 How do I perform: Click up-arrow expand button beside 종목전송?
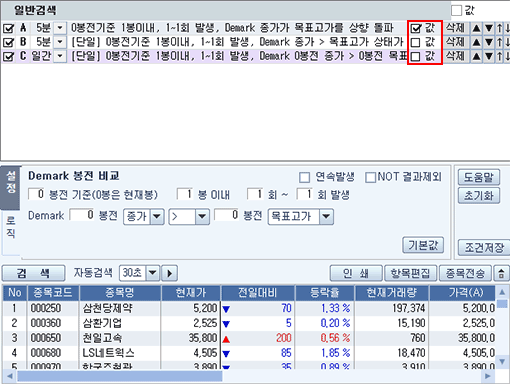(x=501, y=273)
